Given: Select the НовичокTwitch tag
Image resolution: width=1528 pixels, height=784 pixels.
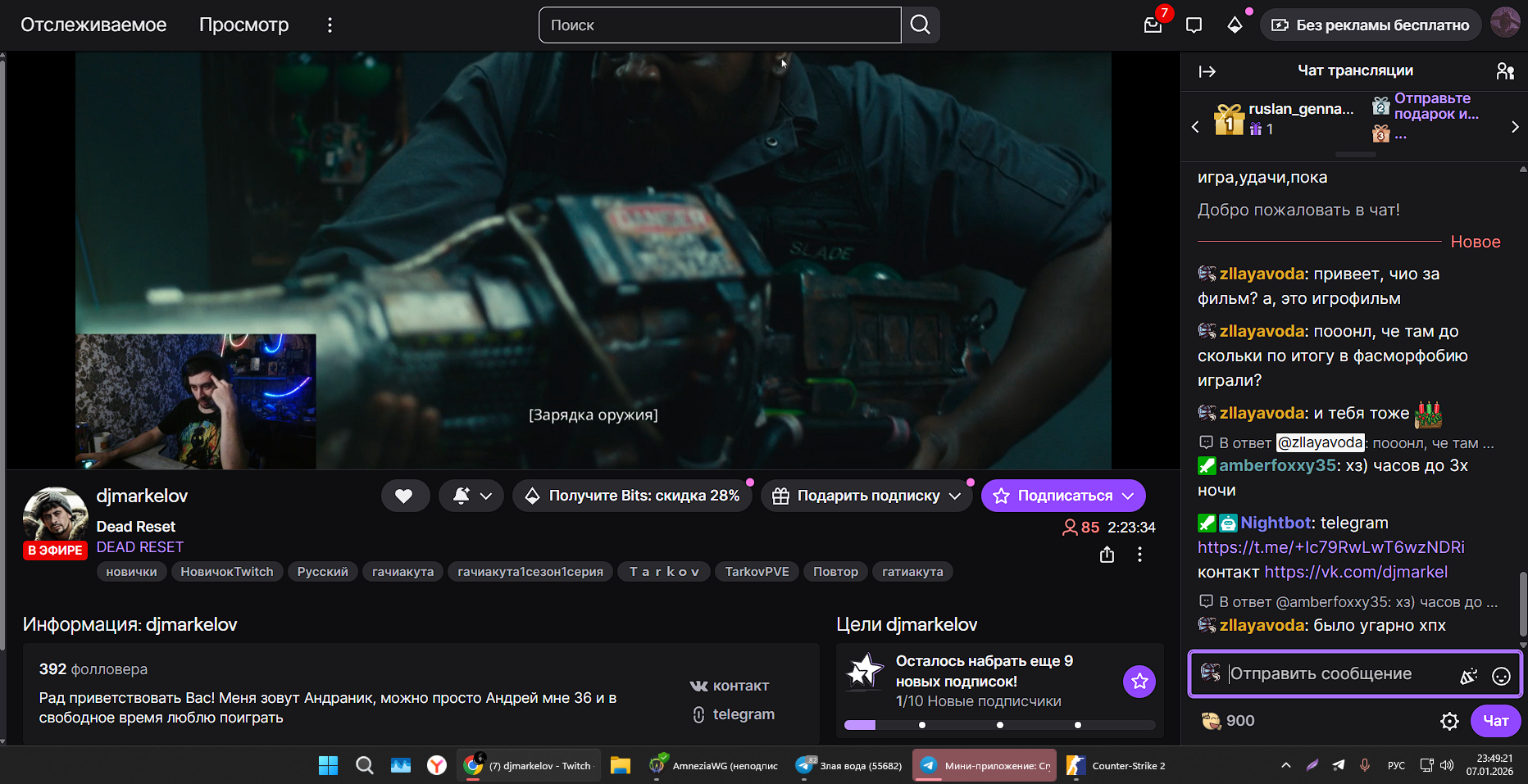Looking at the screenshot, I should tap(227, 572).
